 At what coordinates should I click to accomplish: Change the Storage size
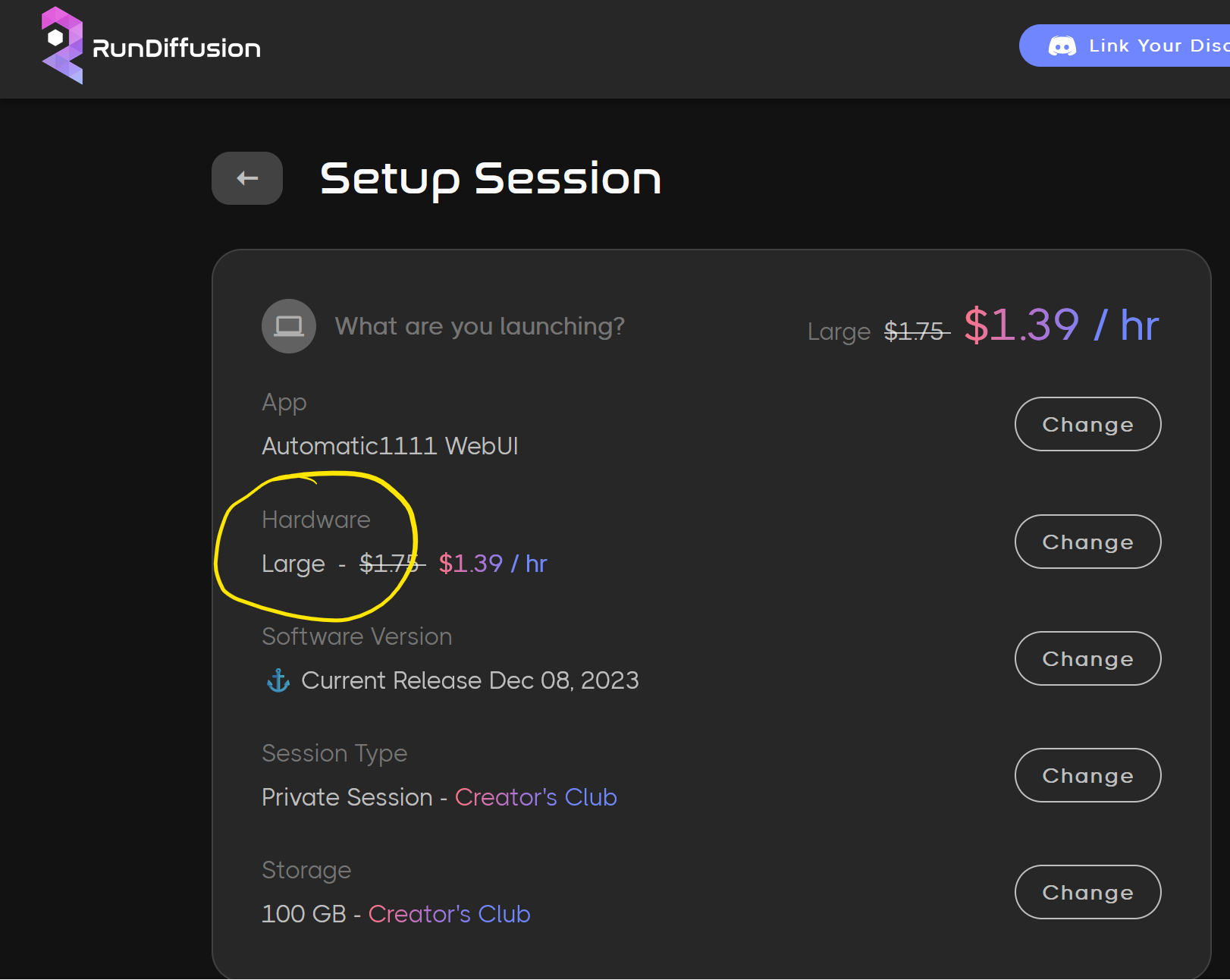1087,892
